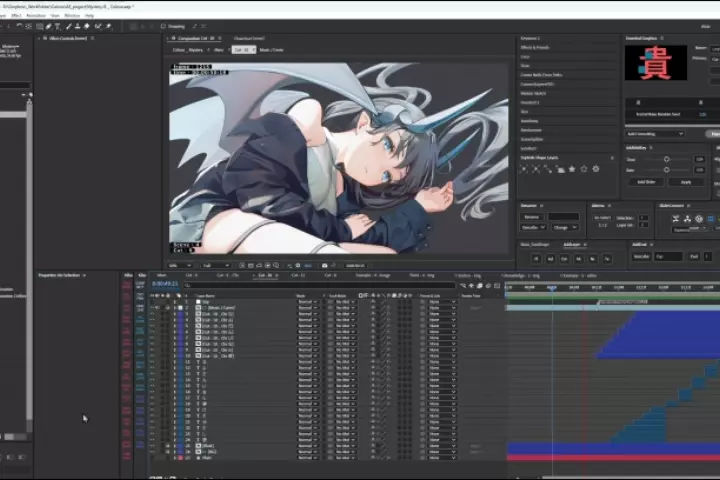Toggle visibility eye of layer 2
Viewport: 720px width, 480px height.
[152, 308]
